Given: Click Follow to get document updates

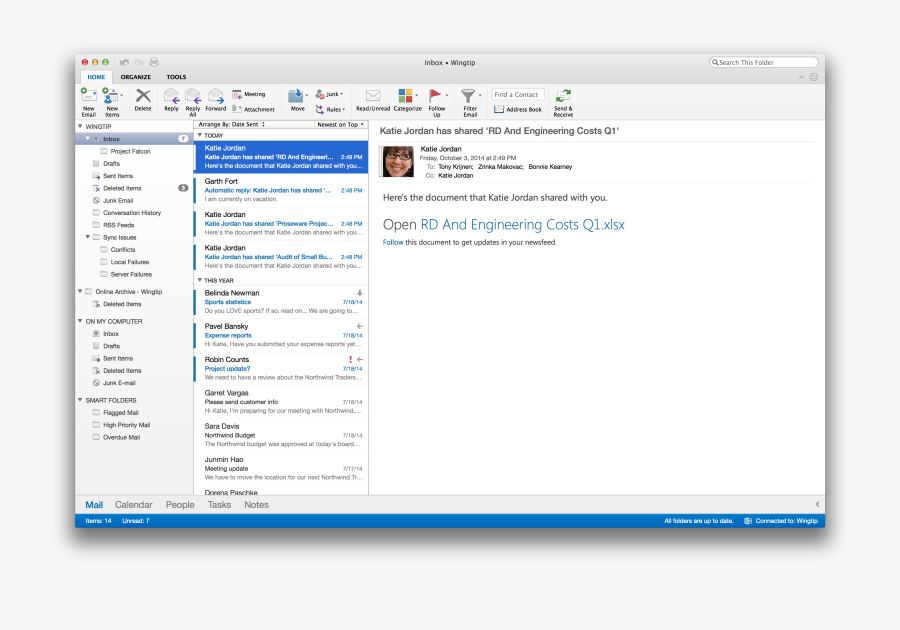Looking at the screenshot, I should 393,242.
